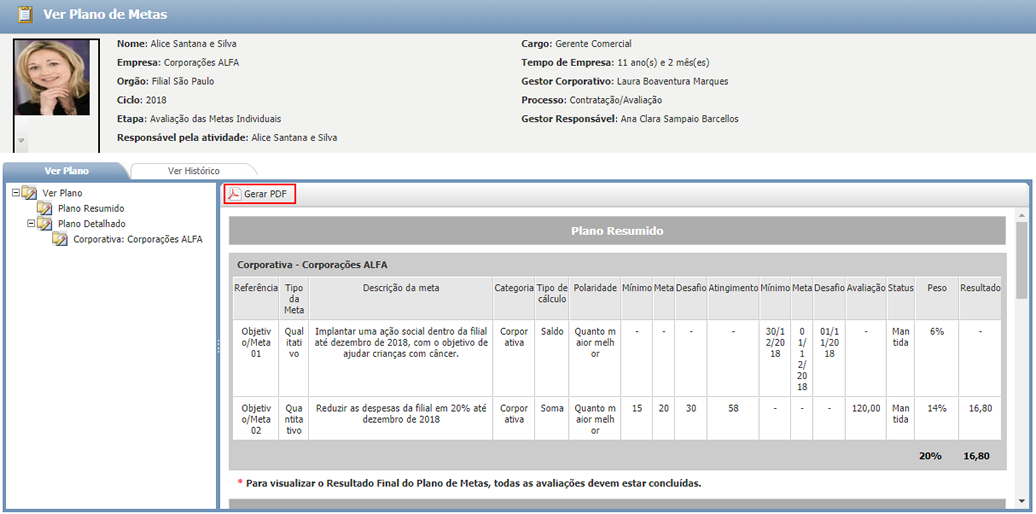The height and width of the screenshot is (514, 1036).
Task: Click the Ver Plano root folder icon
Action: (x=29, y=193)
